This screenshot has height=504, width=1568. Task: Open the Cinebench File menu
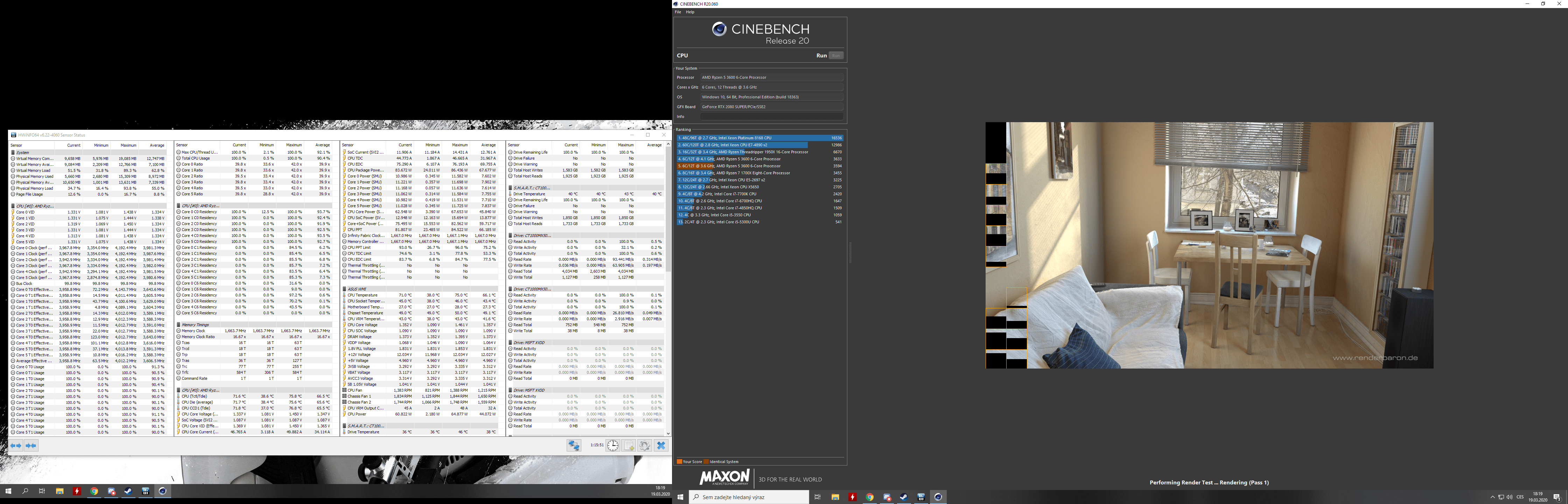678,12
